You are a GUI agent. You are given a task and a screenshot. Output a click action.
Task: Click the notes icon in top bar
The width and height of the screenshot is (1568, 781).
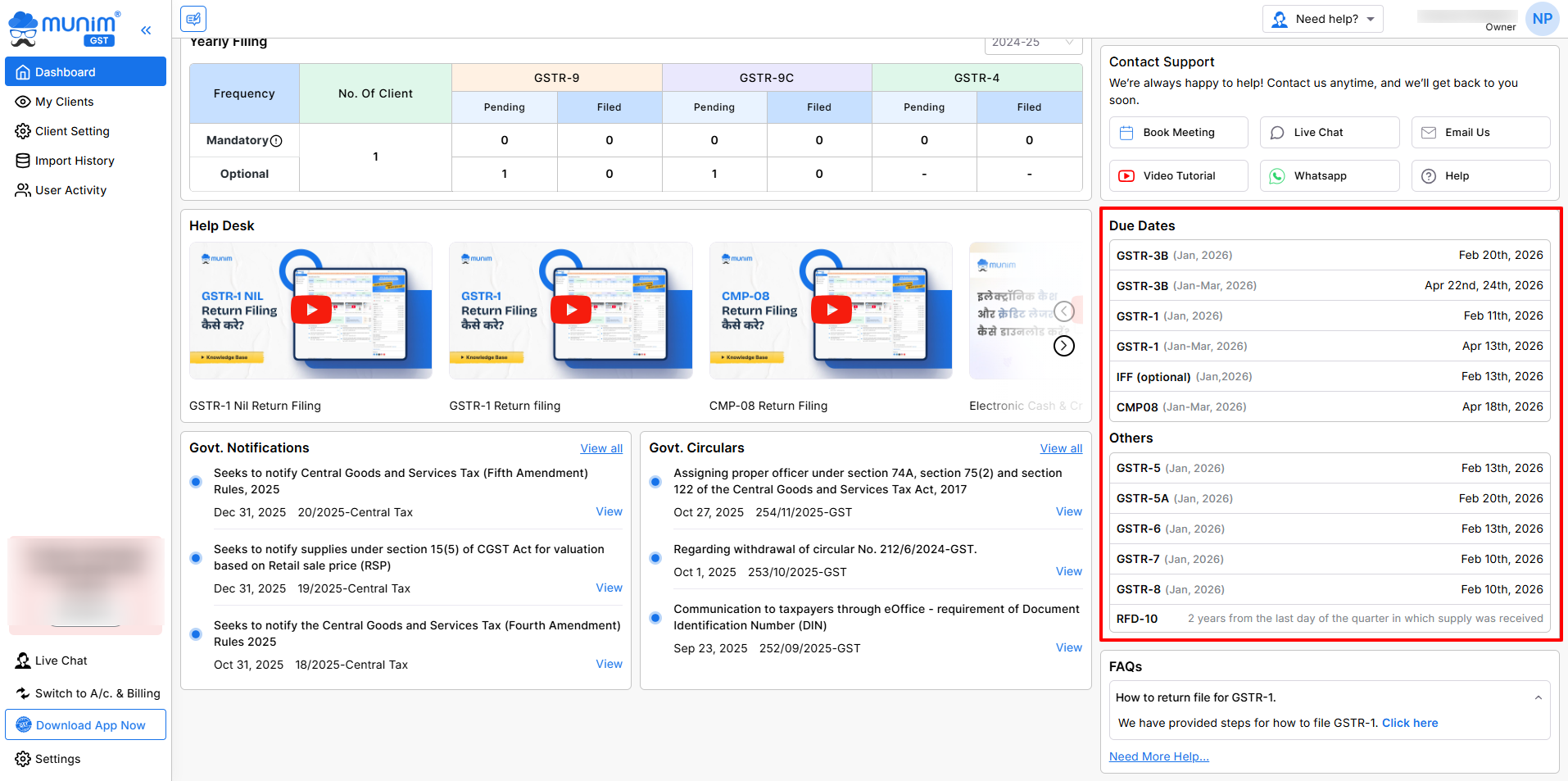[x=193, y=18]
